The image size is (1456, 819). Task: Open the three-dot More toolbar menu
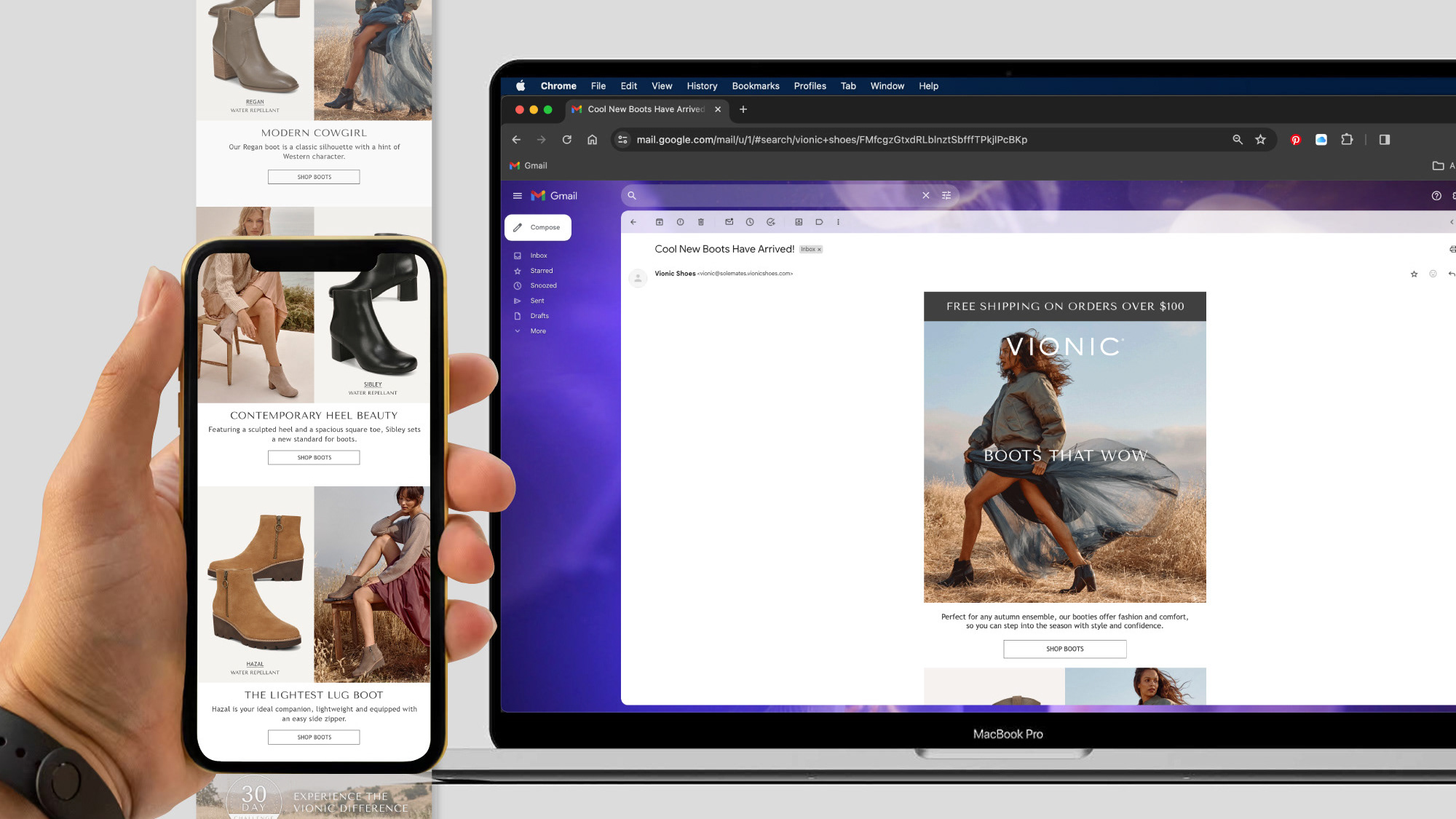coord(838,222)
